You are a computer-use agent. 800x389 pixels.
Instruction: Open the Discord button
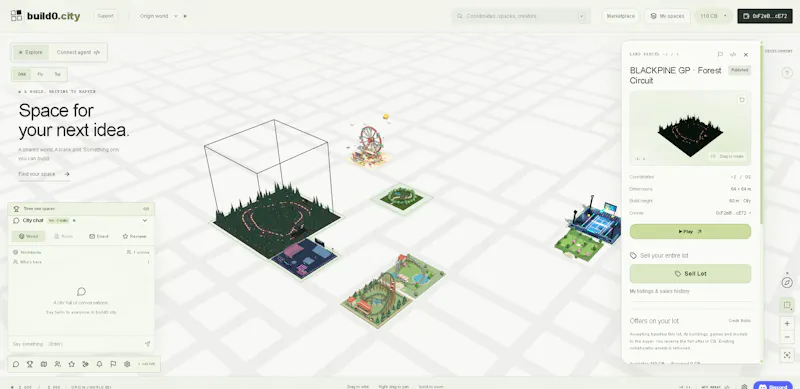point(772,386)
